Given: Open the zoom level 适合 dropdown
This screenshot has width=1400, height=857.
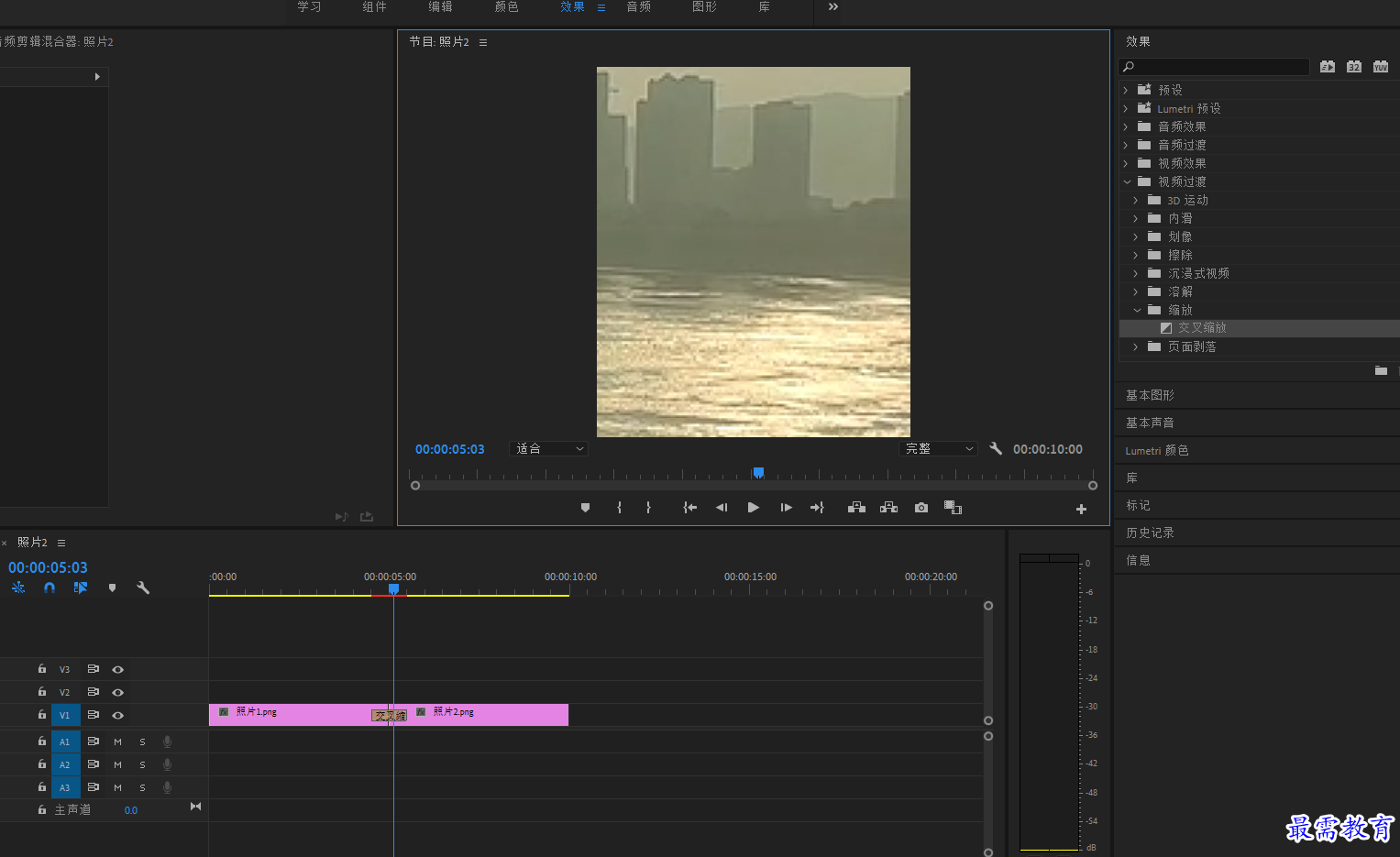Looking at the screenshot, I should point(548,448).
